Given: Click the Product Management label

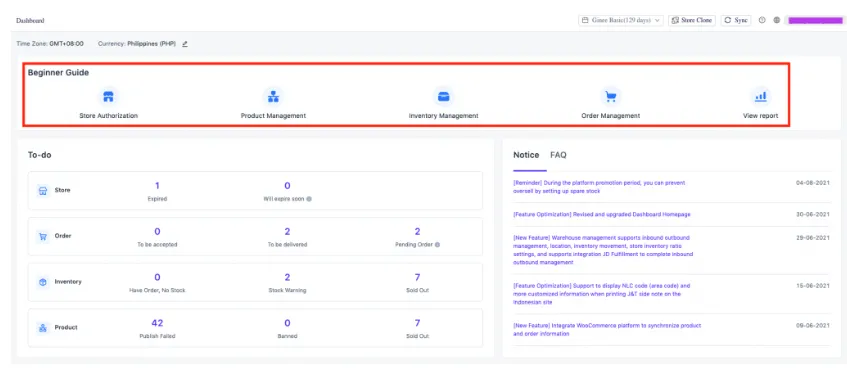Looking at the screenshot, I should (273, 116).
